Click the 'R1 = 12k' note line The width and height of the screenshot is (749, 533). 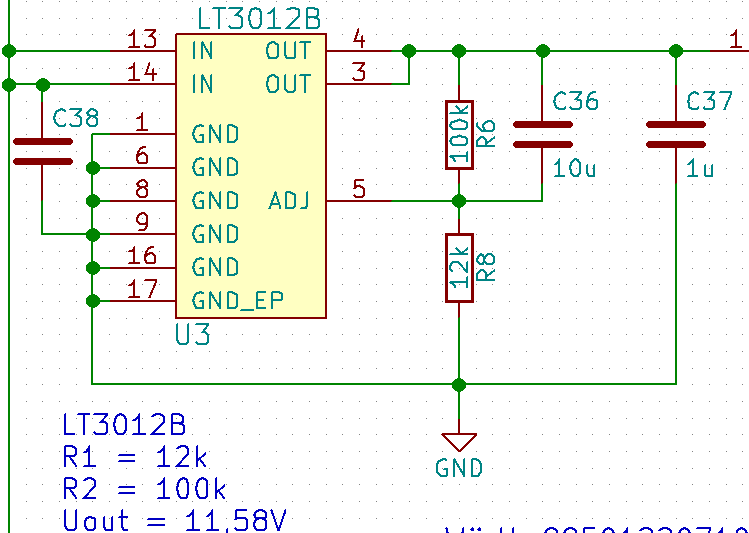135,457
